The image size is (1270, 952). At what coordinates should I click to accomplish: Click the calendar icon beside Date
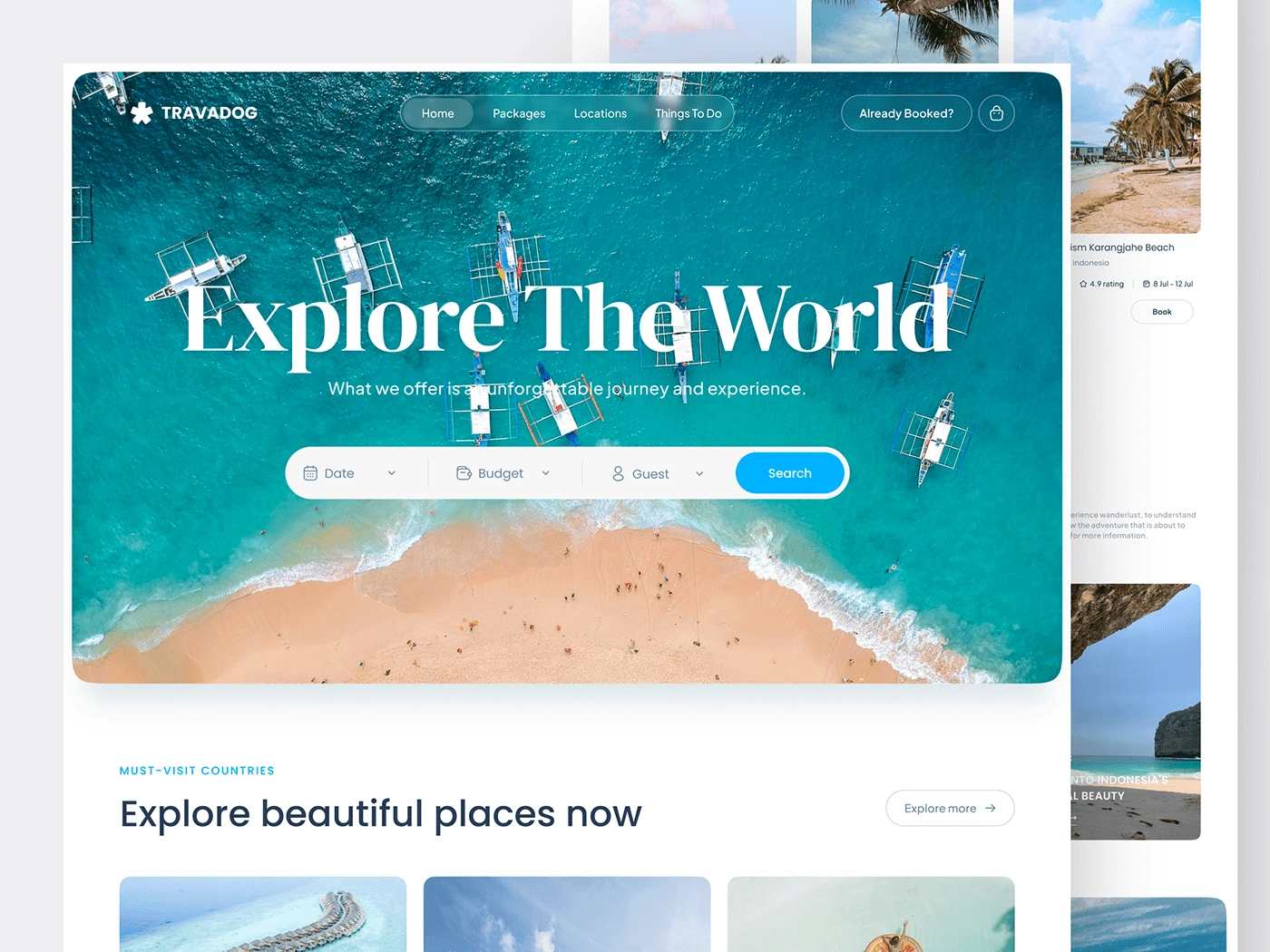pyautogui.click(x=310, y=473)
